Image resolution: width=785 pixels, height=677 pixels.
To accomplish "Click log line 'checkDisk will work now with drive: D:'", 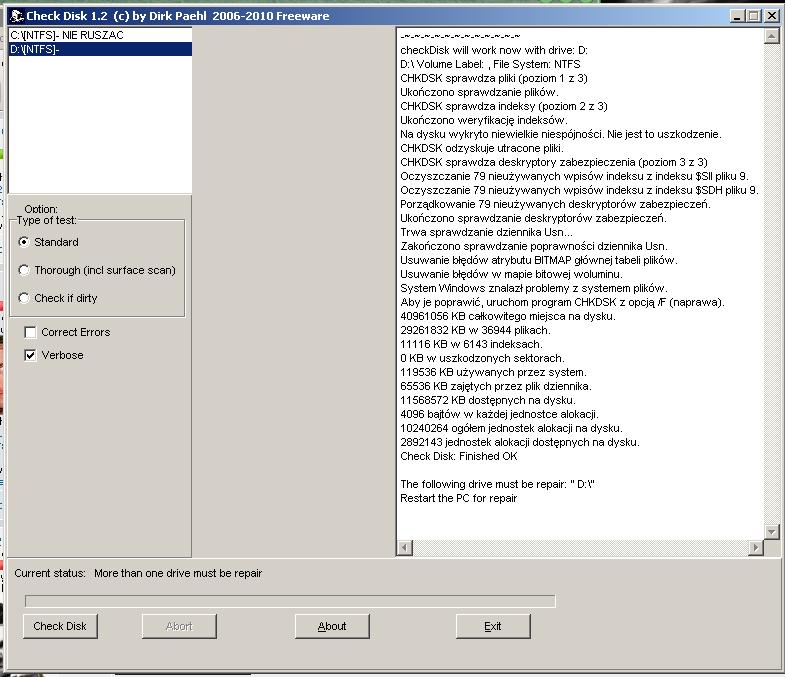I will coord(494,51).
